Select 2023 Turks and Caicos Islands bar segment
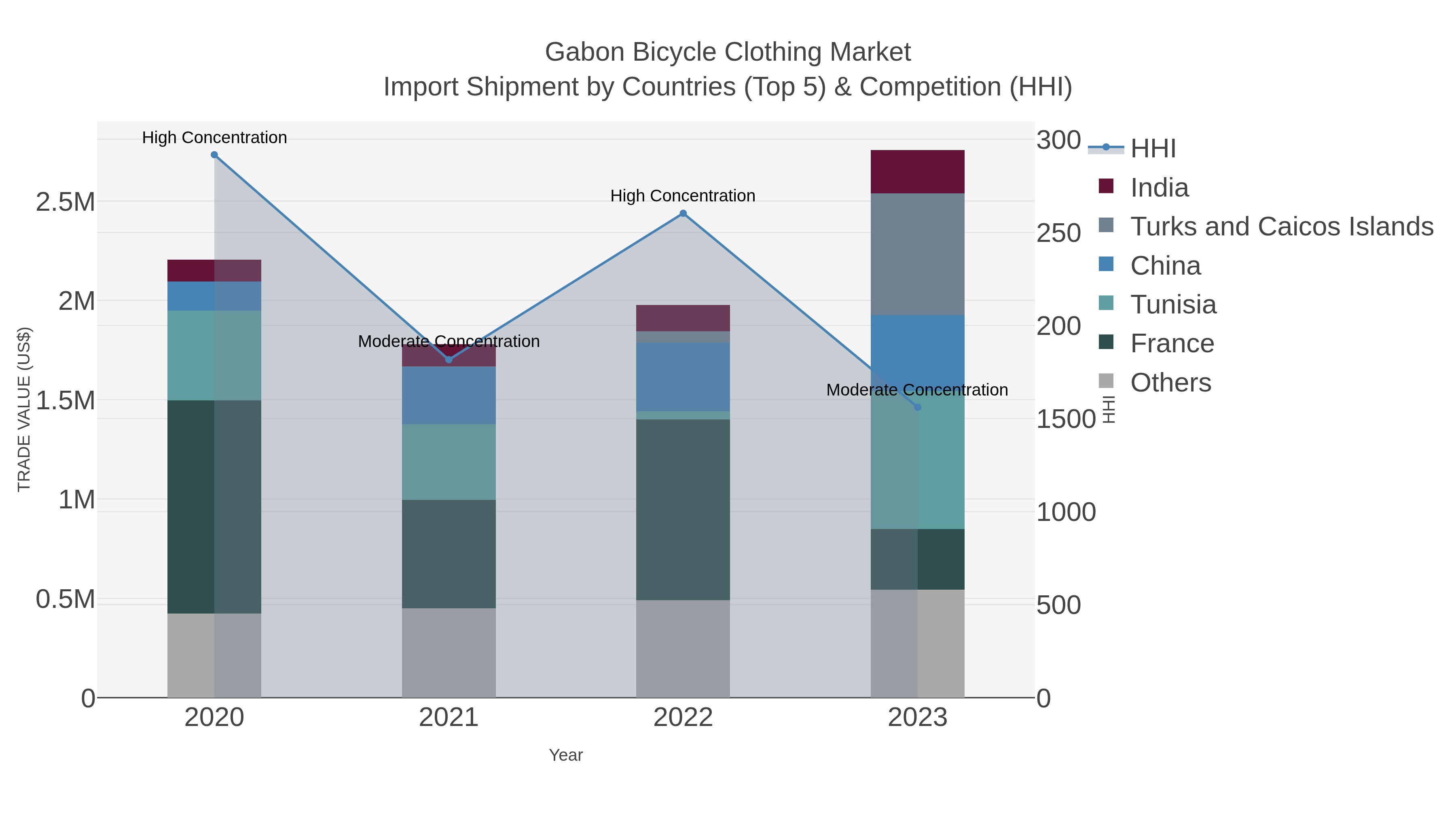 pos(917,254)
